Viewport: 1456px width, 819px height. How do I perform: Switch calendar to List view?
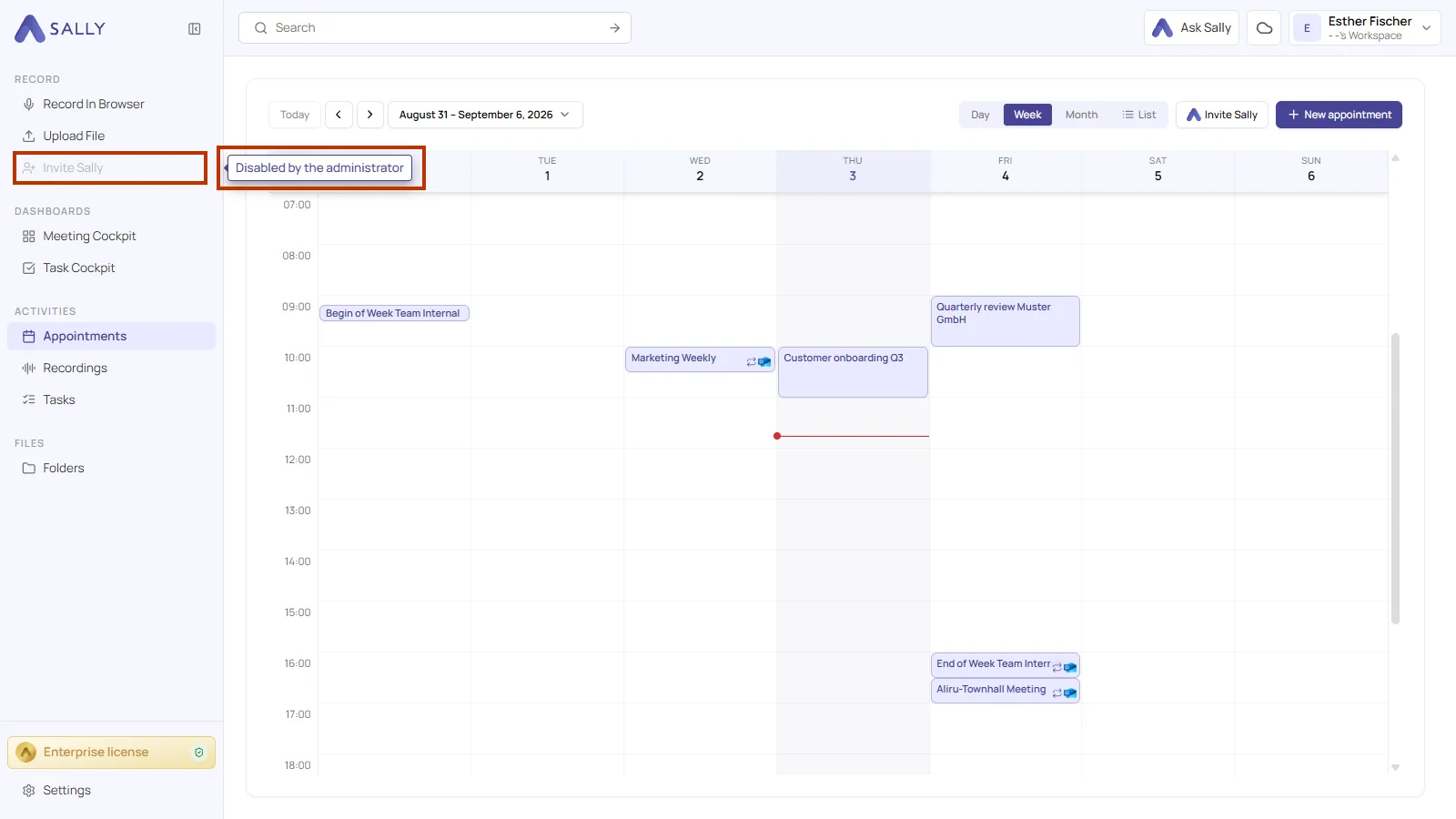coord(1139,115)
